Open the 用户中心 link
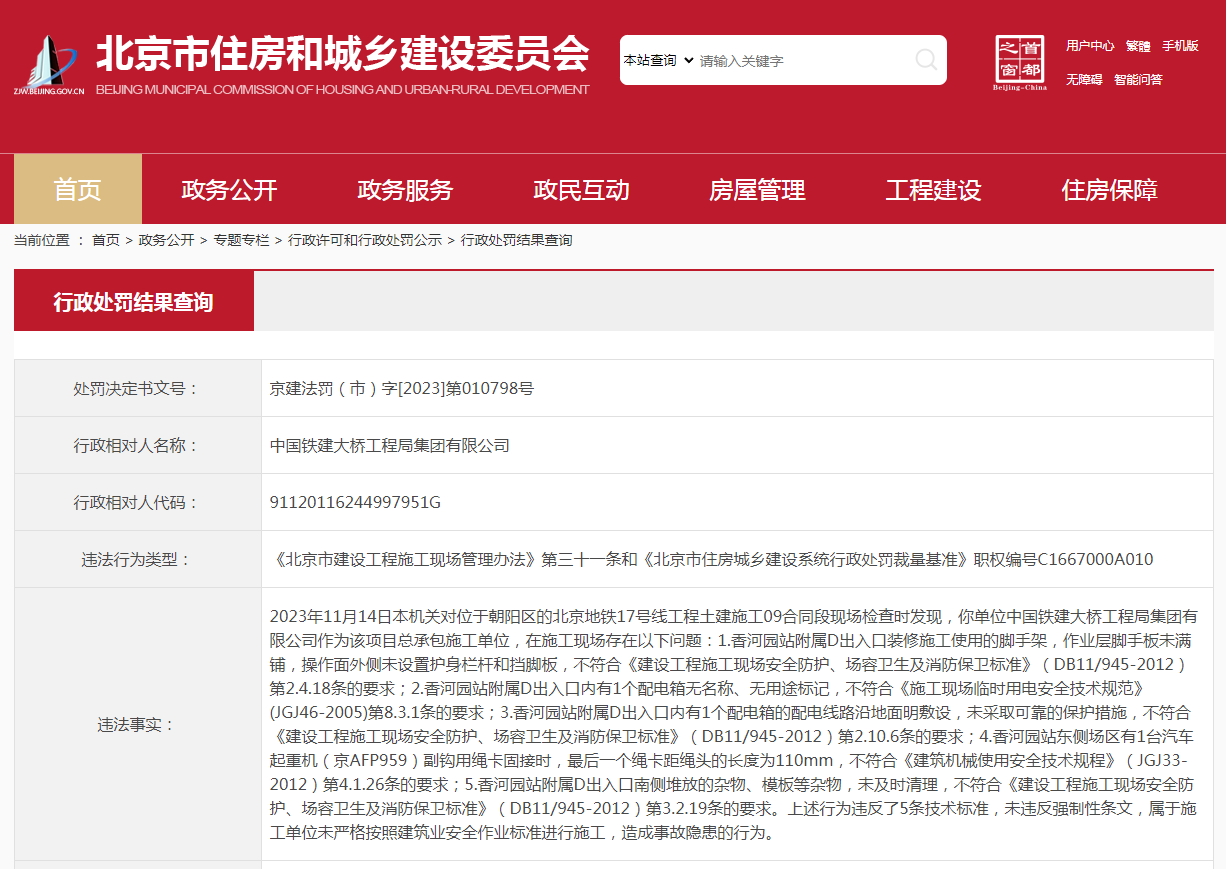 [1090, 46]
